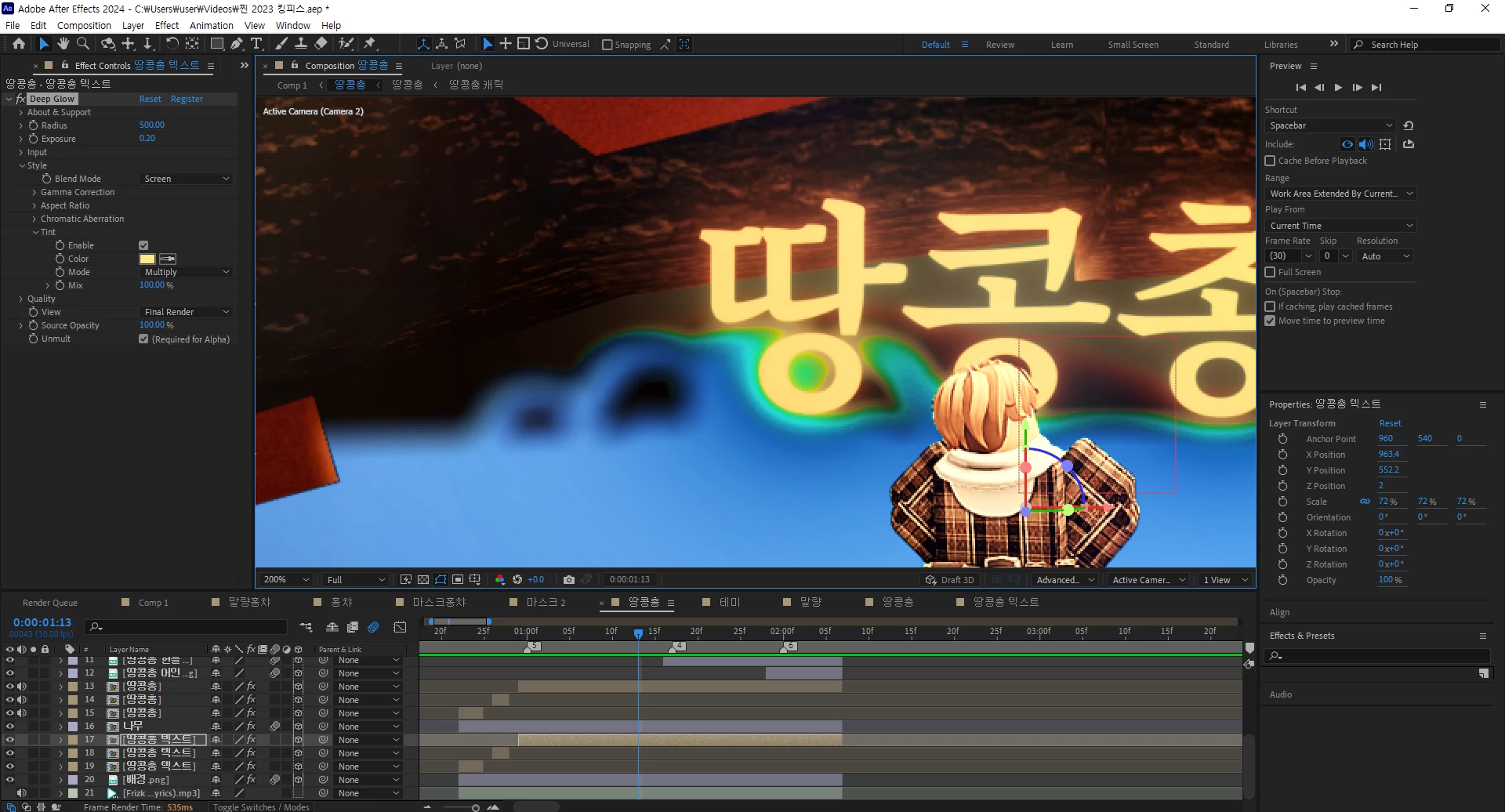Click Toggle Switches / Modes button
Viewport: 1505px width, 812px height.
coord(261,807)
